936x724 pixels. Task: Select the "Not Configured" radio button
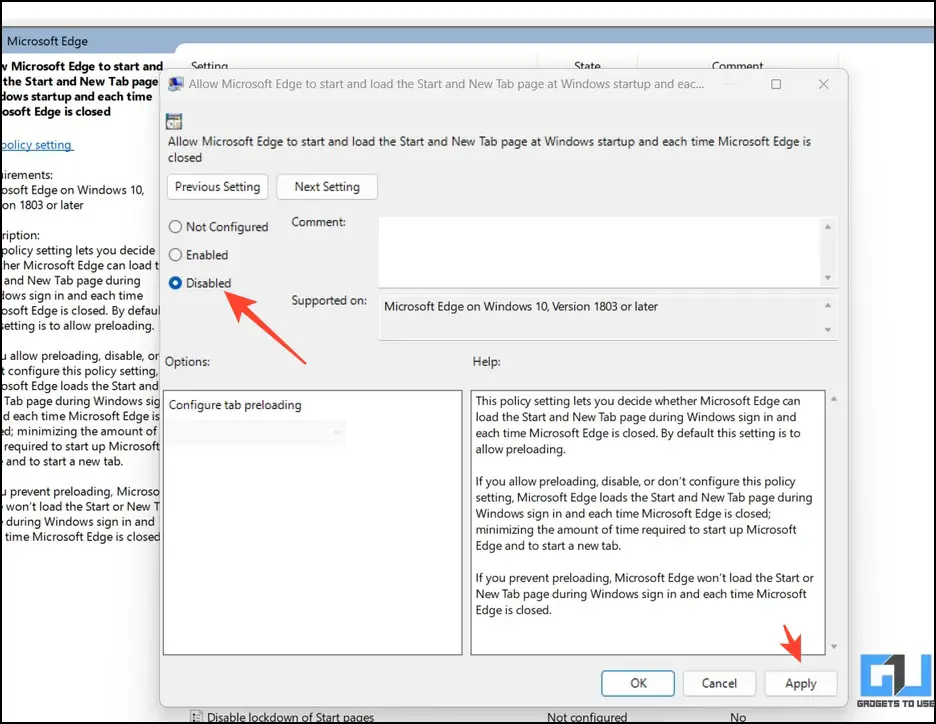(x=175, y=227)
